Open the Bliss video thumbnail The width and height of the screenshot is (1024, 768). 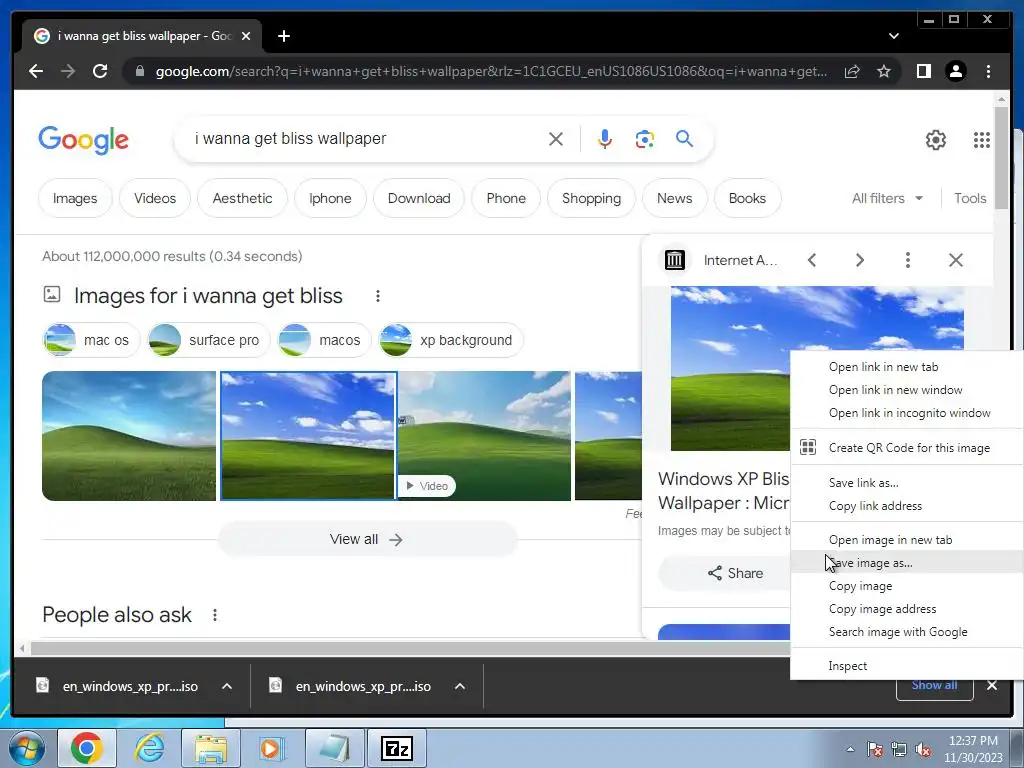coord(485,436)
